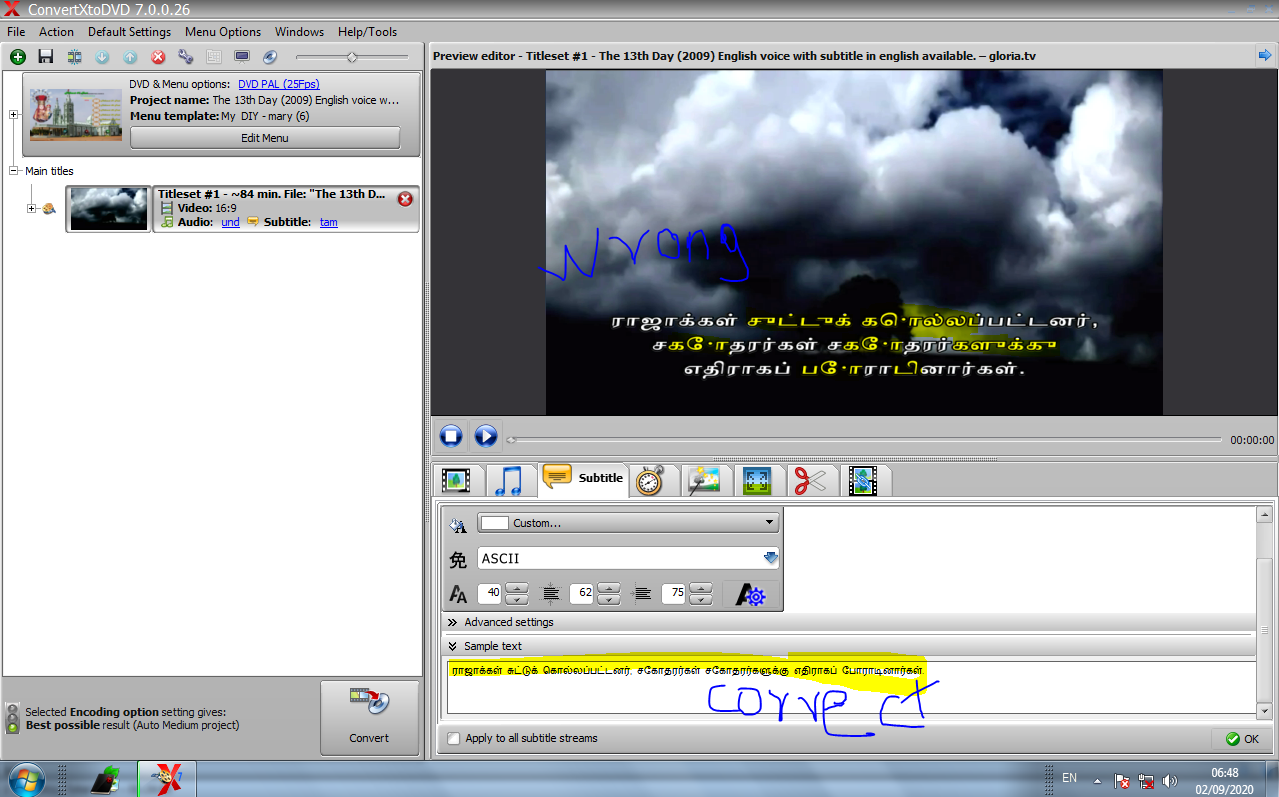
Task: Open the Windows Start menu
Action: pyautogui.click(x=26, y=779)
